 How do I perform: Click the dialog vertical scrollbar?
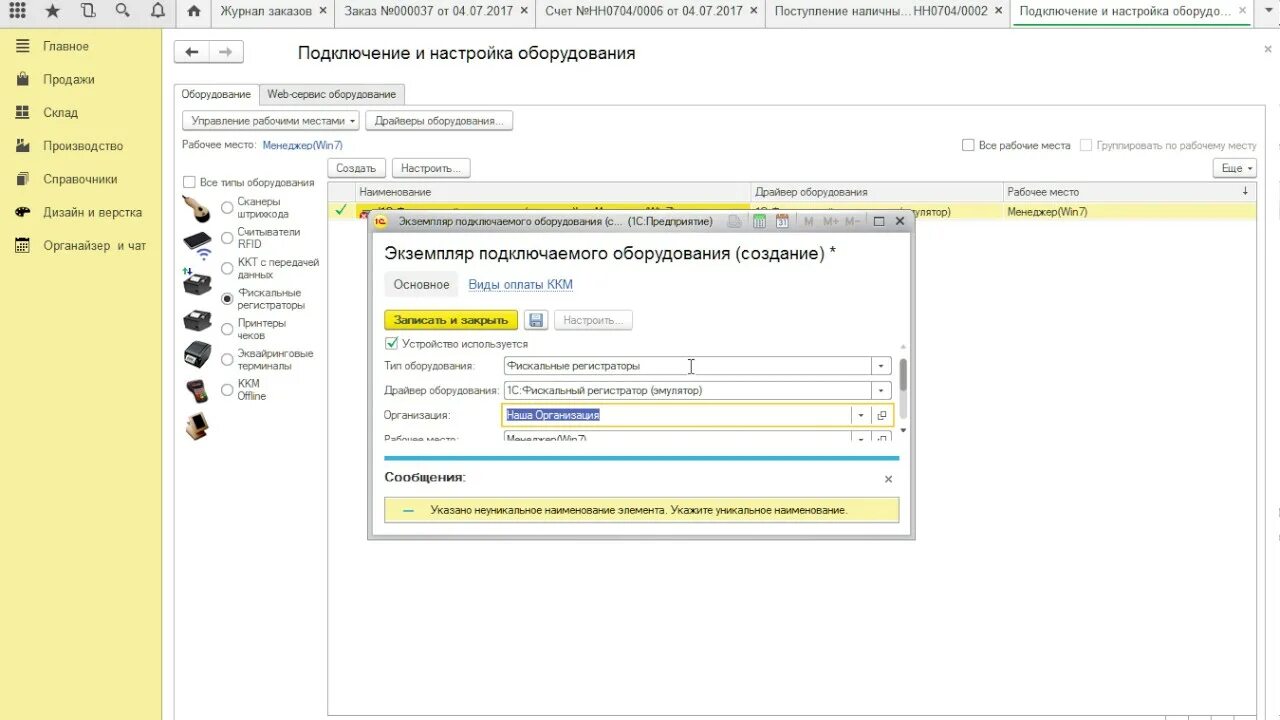(903, 377)
